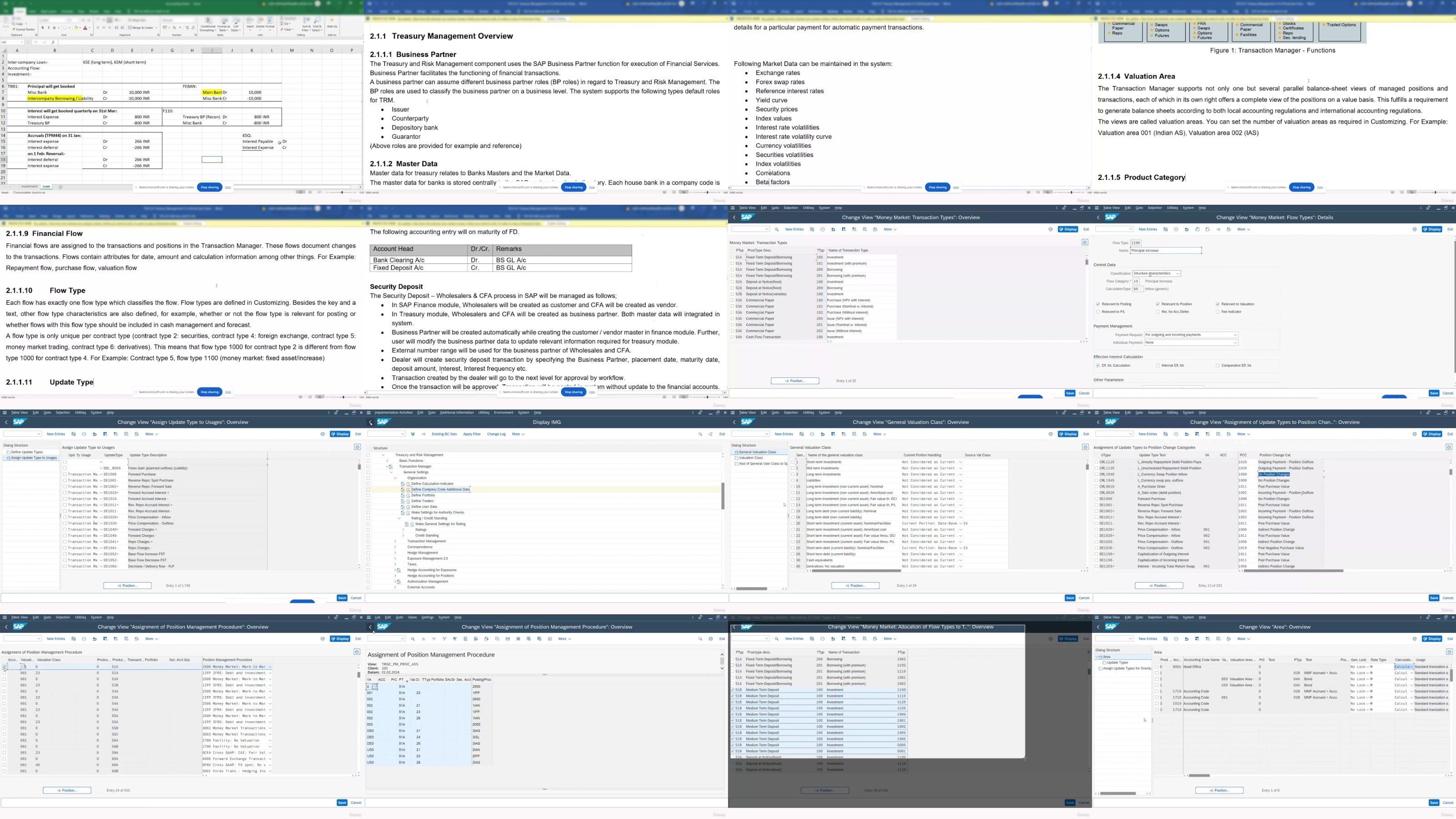The height and width of the screenshot is (819, 1456).
Task: Open Individual Payment dropdown
Action: tap(1191, 343)
